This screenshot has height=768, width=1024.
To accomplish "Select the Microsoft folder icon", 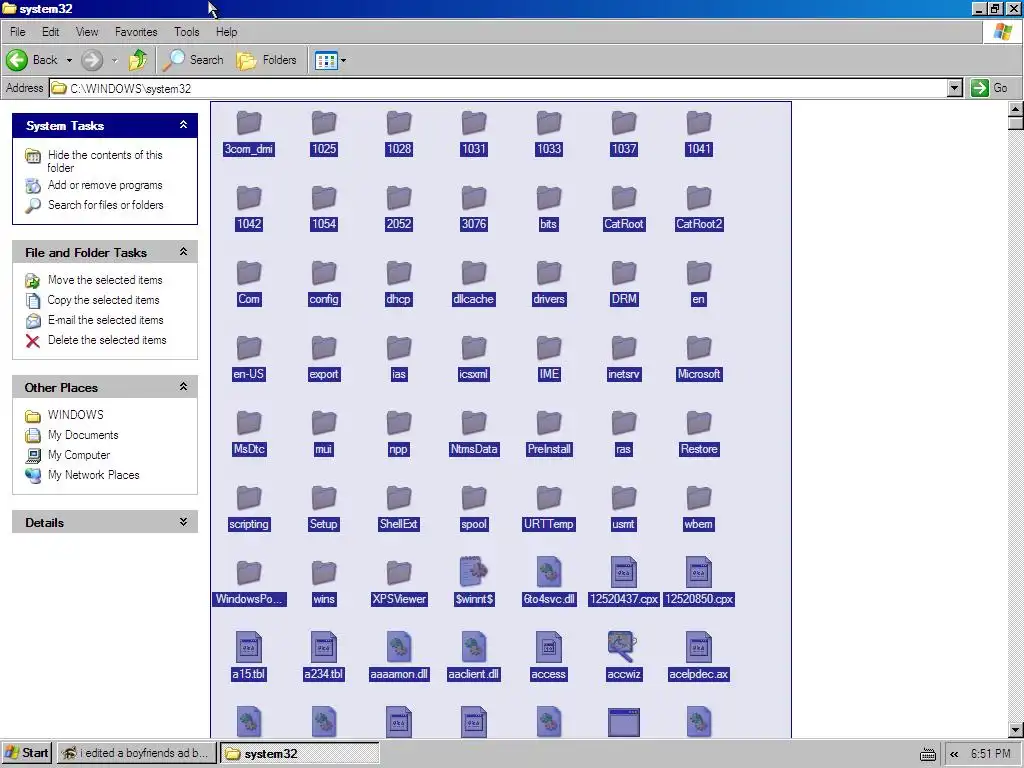I will pos(699,348).
